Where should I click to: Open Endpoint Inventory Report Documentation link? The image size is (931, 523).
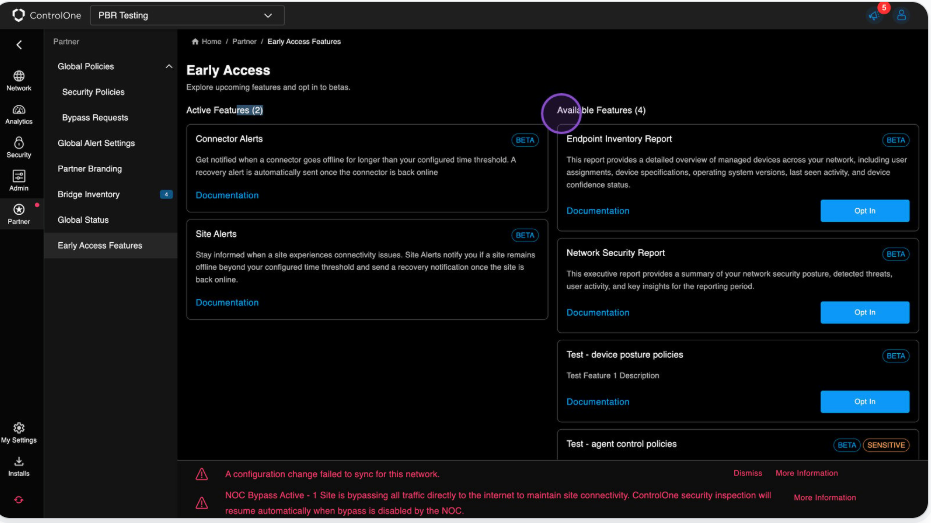tap(597, 211)
